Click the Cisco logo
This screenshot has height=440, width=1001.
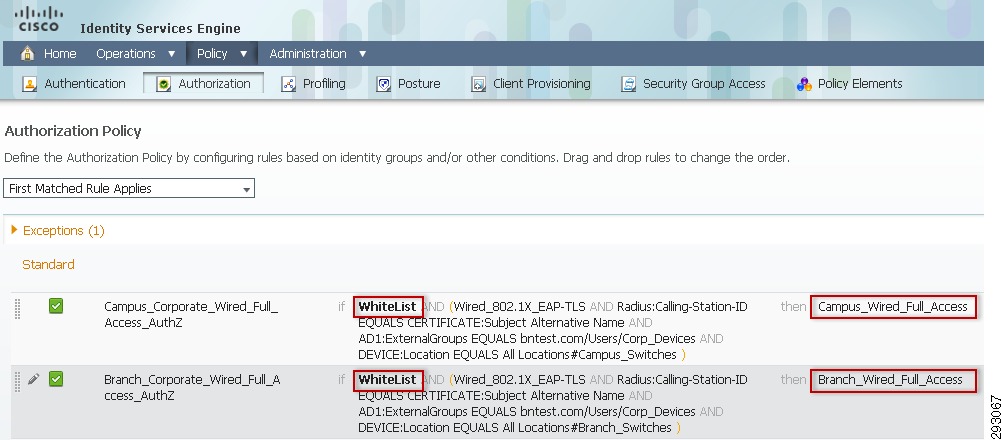[x=39, y=20]
